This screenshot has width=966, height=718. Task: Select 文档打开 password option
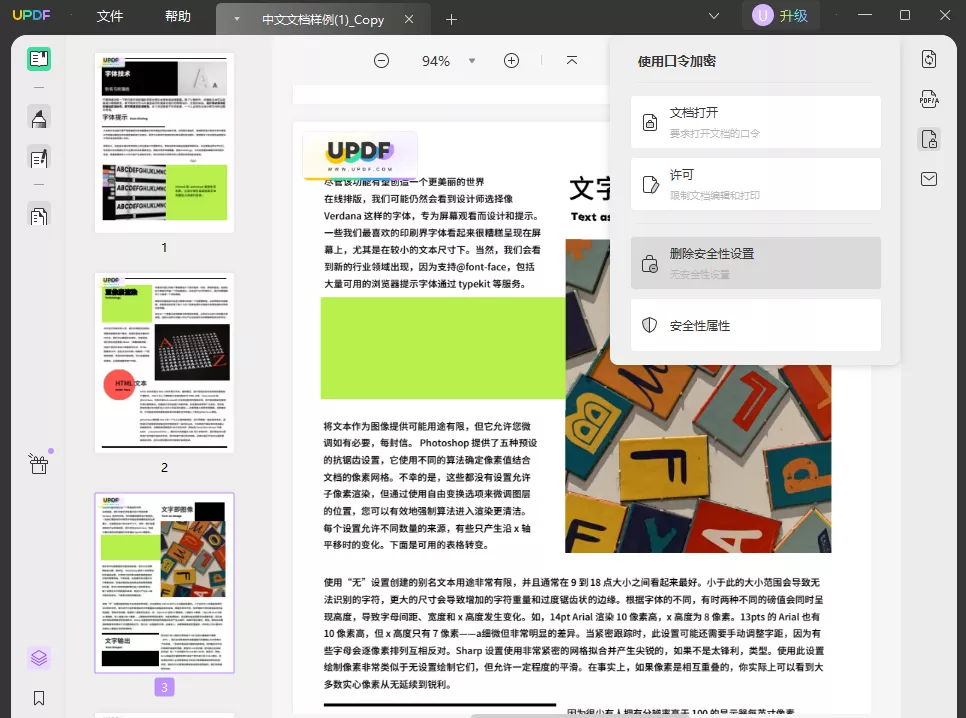pos(756,122)
